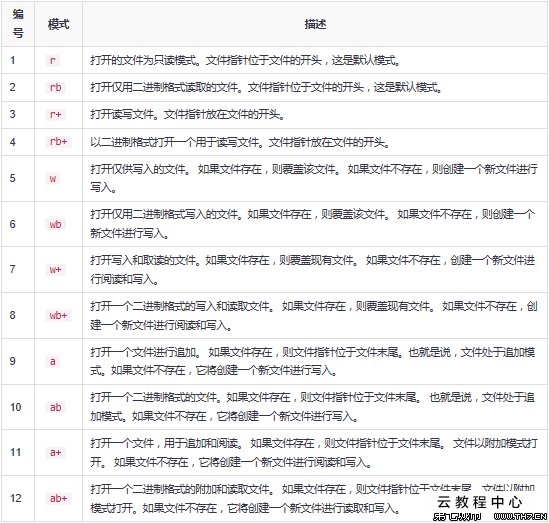Click description '打开一个二进制格式的写入和读取文件'

coord(180,306)
